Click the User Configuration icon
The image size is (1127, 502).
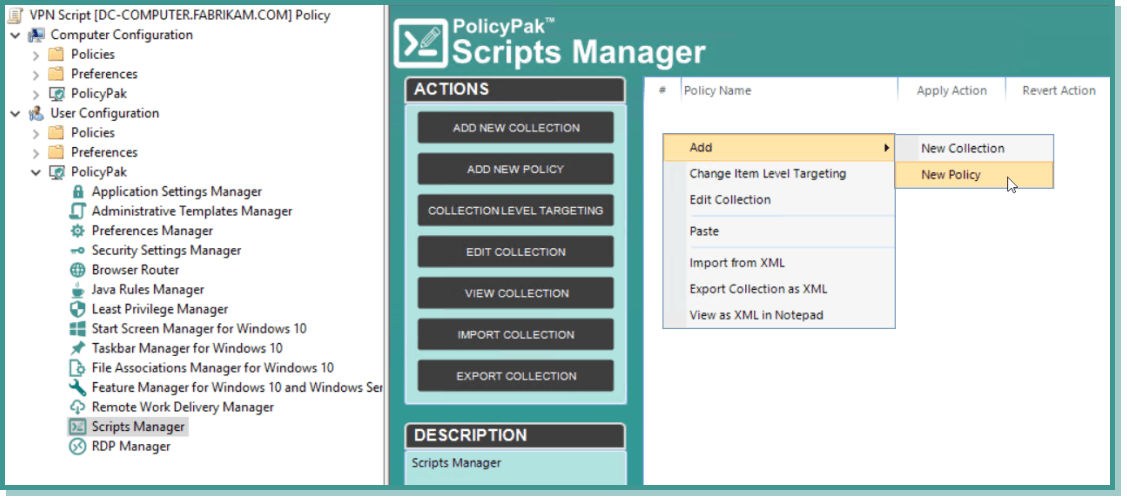(36, 114)
